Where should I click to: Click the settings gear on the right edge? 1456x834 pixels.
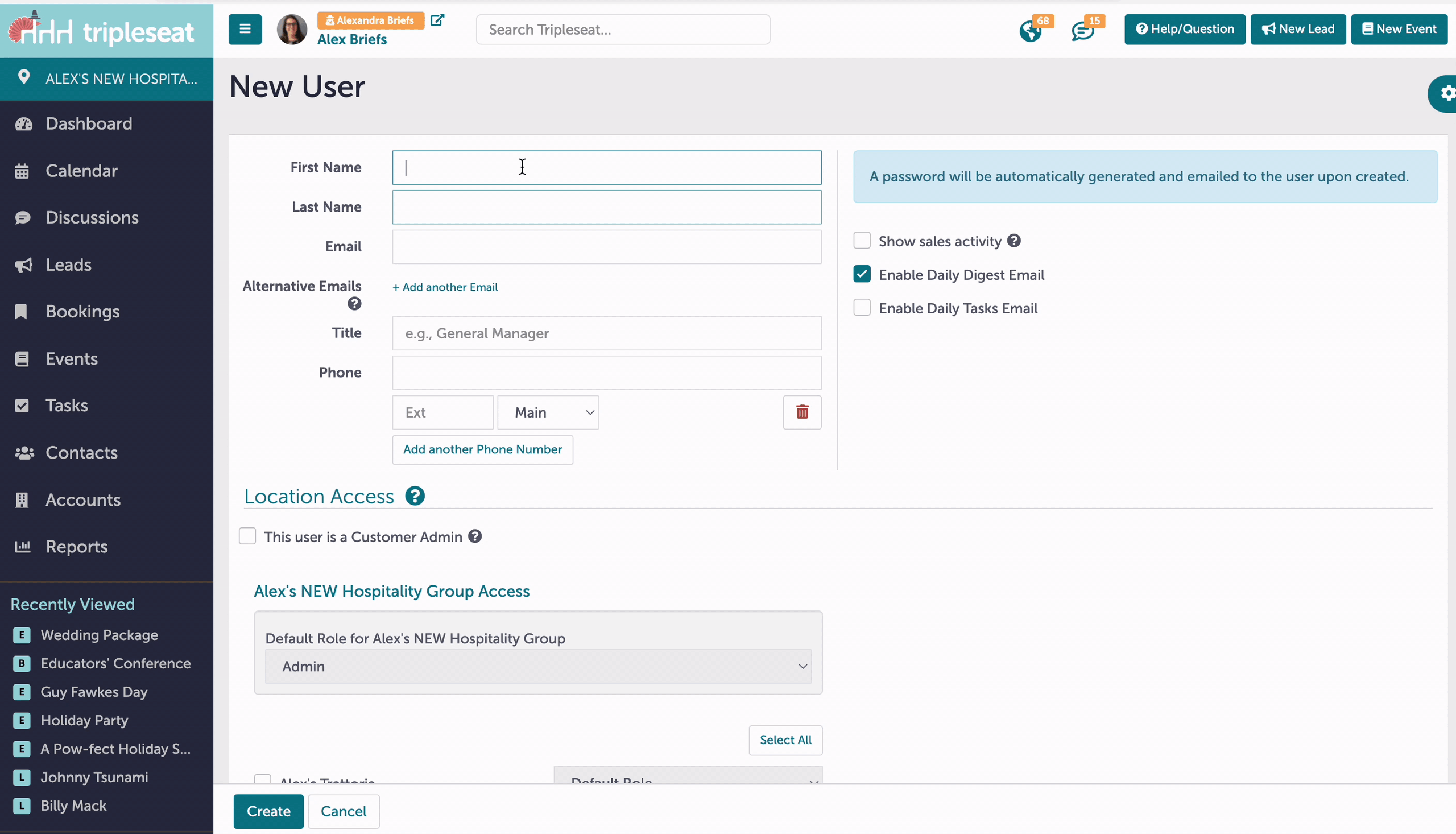pyautogui.click(x=1447, y=93)
